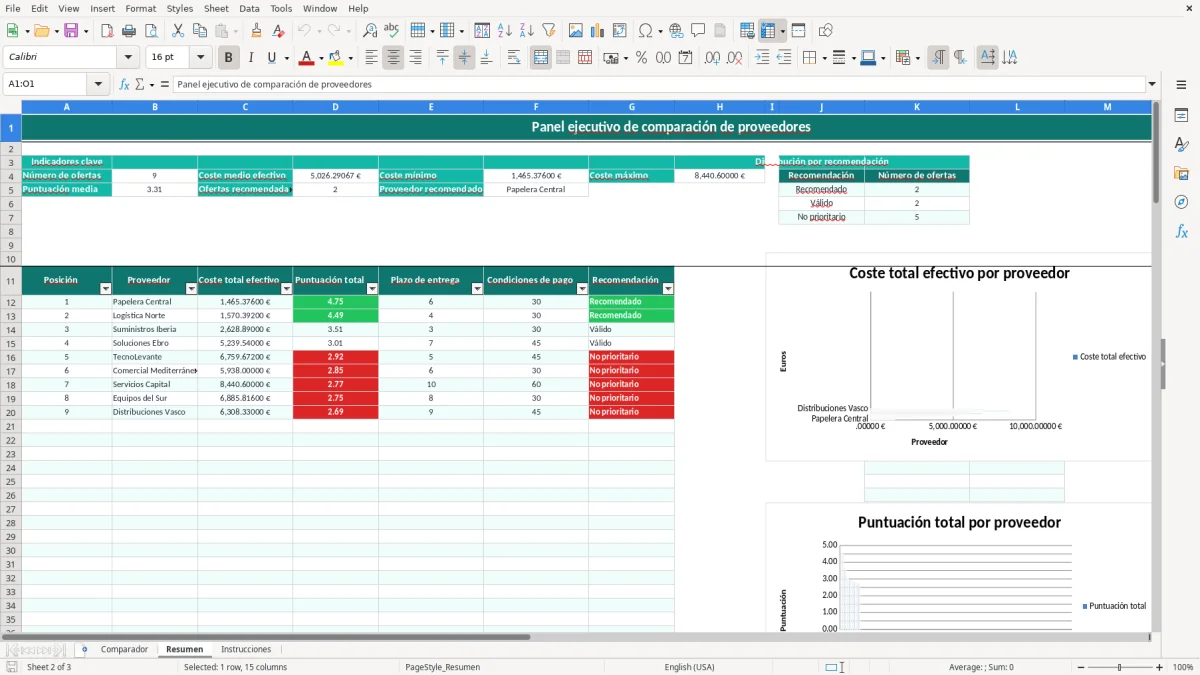This screenshot has width=1200, height=675.
Task: Open the Sheet menu
Action: [x=216, y=8]
